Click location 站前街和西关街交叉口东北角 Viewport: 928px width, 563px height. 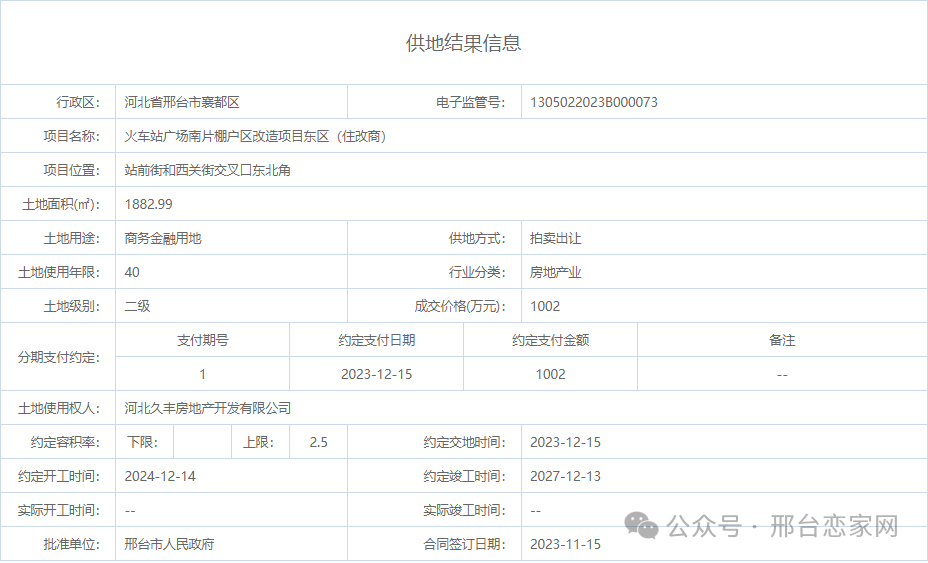(207, 170)
